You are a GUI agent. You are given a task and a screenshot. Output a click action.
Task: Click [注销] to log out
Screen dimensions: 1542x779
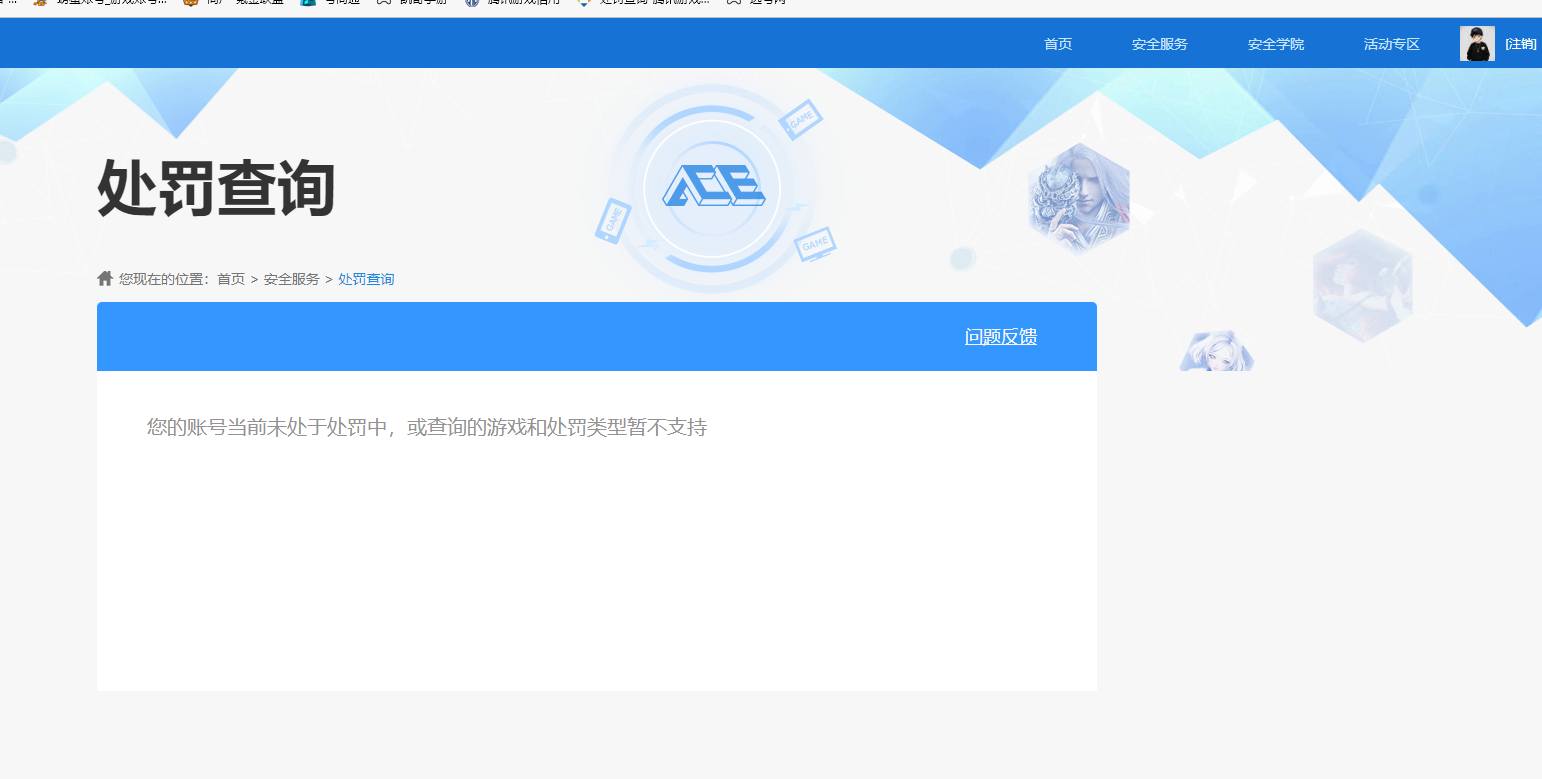coord(1520,43)
